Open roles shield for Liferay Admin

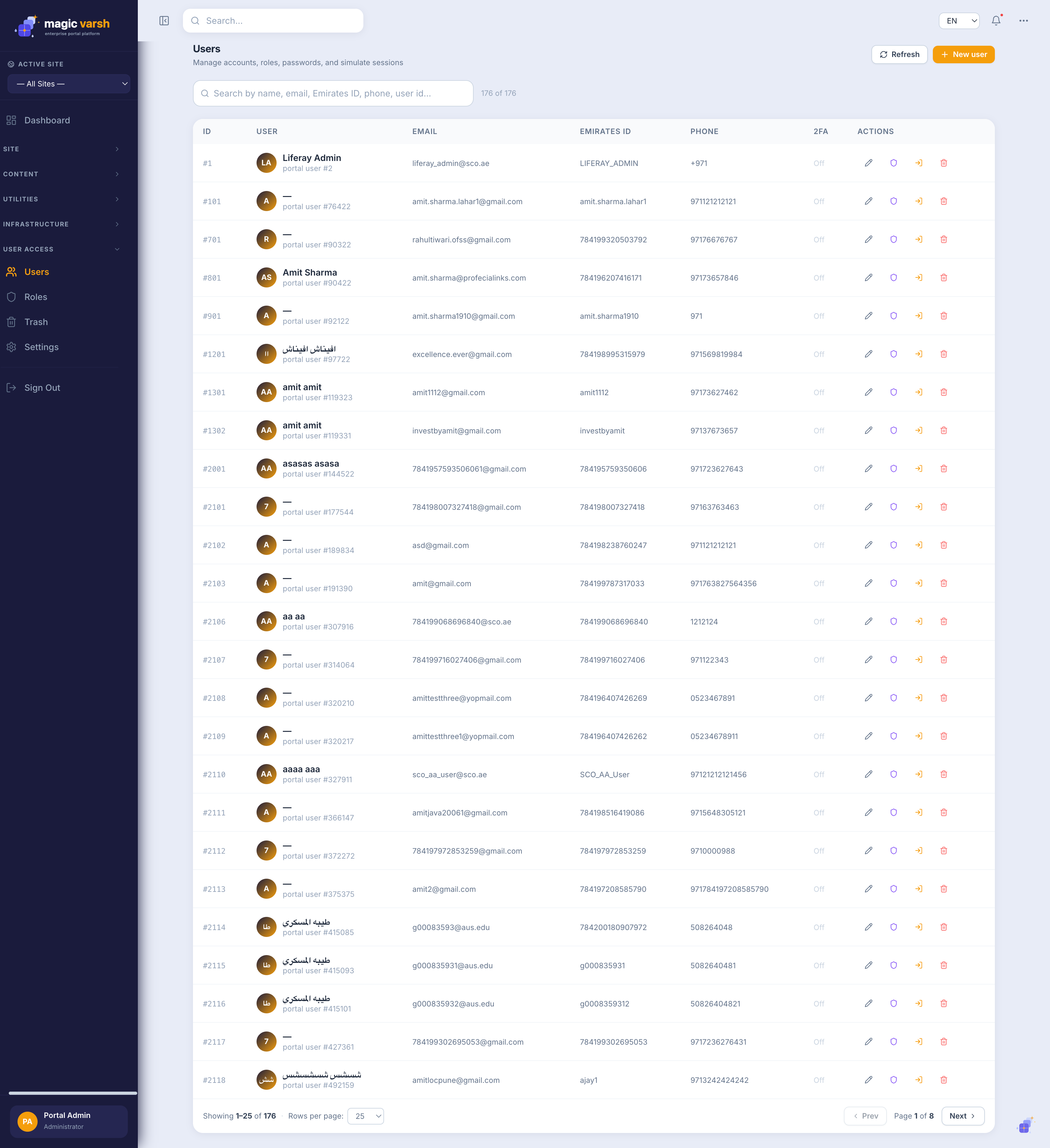(x=893, y=163)
